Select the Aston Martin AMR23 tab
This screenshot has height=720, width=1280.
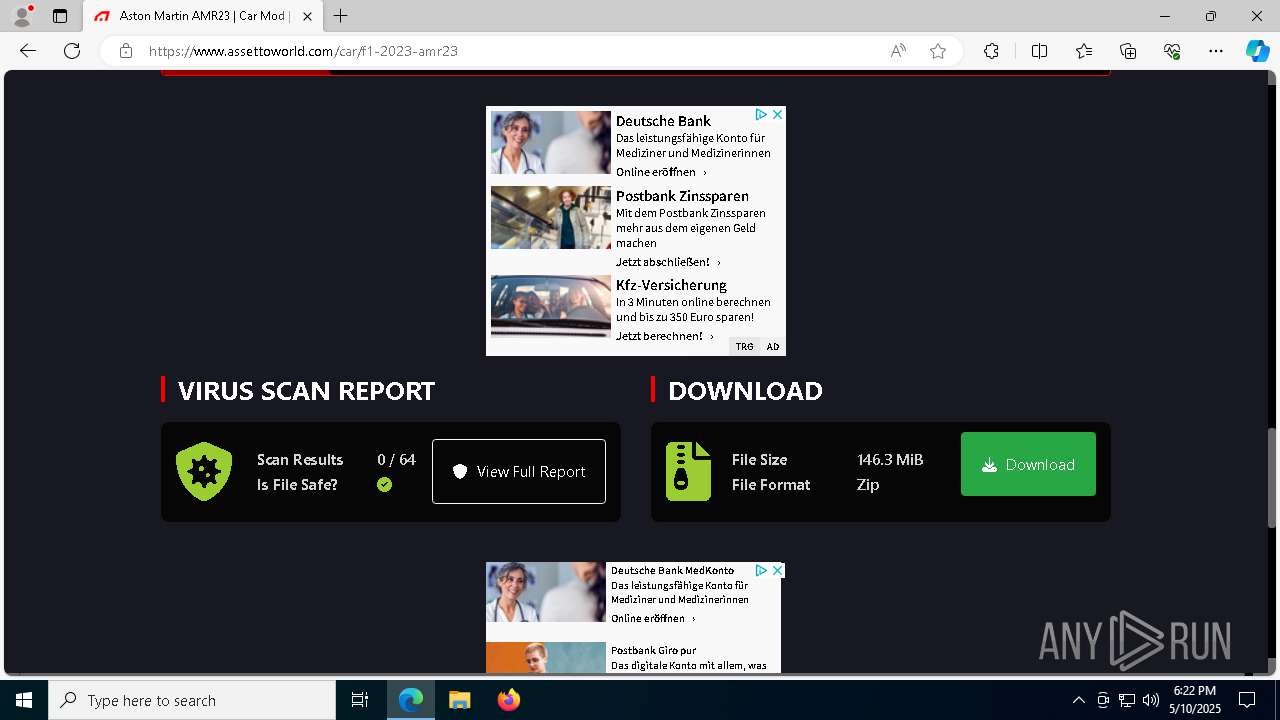203,16
